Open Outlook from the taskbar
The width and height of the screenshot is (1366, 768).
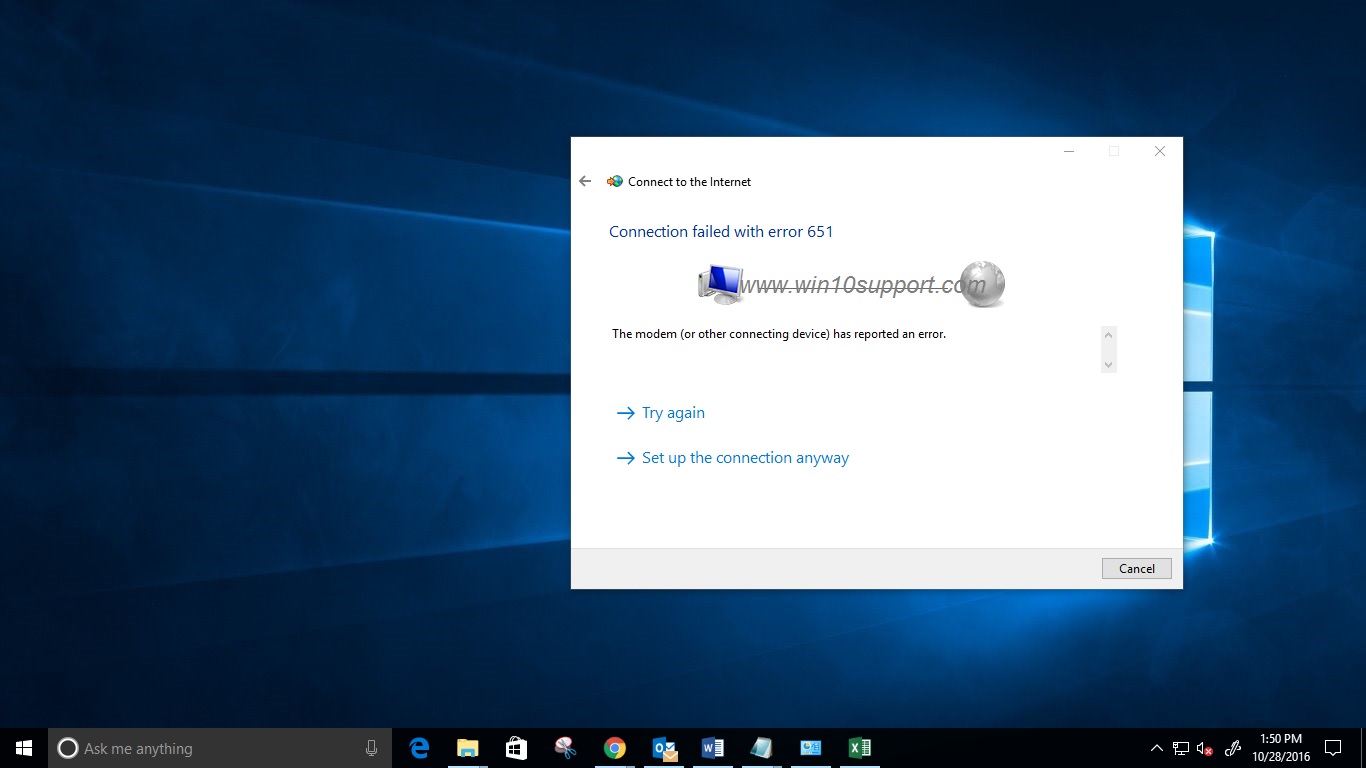coord(663,748)
